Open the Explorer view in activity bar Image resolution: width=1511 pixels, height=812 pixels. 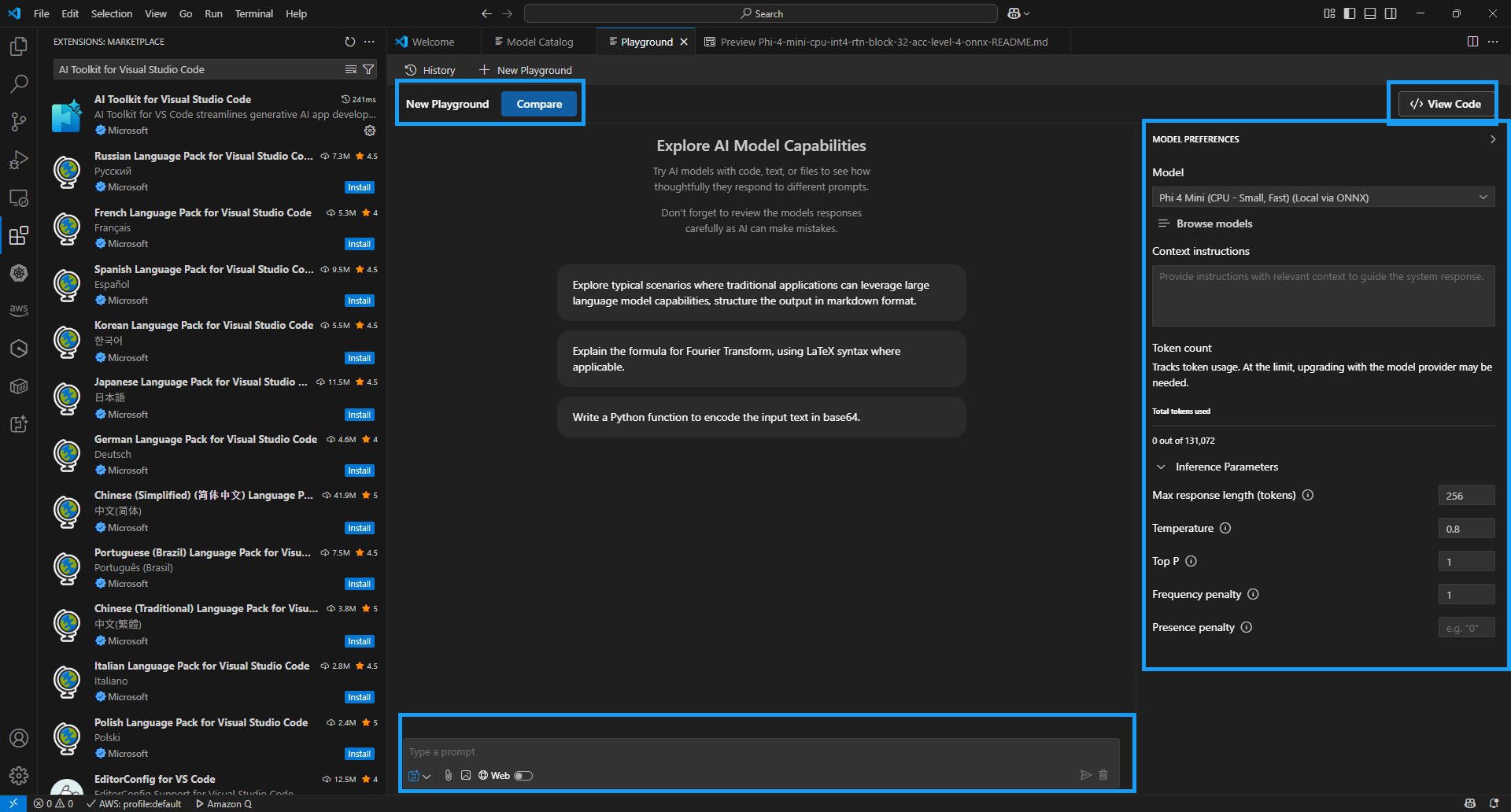point(19,46)
